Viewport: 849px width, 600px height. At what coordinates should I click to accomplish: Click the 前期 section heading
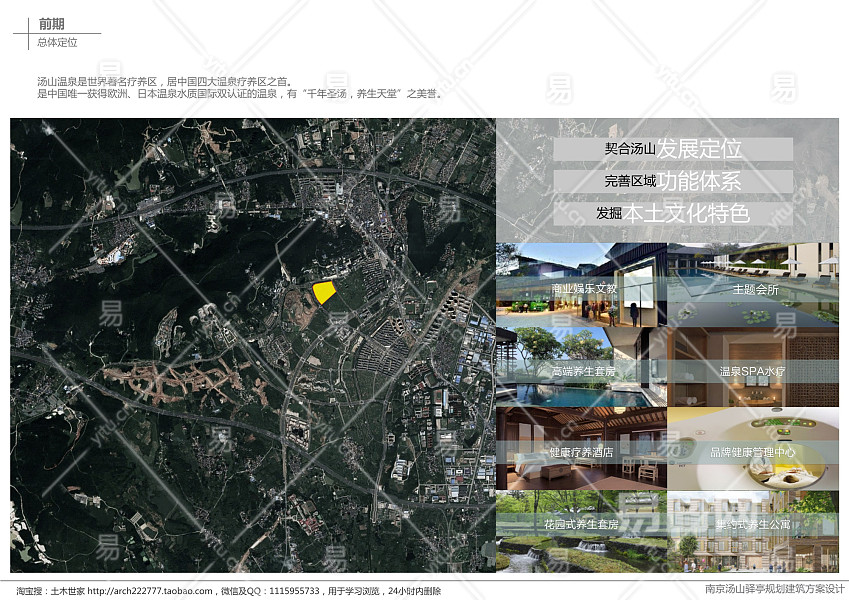pos(53,24)
